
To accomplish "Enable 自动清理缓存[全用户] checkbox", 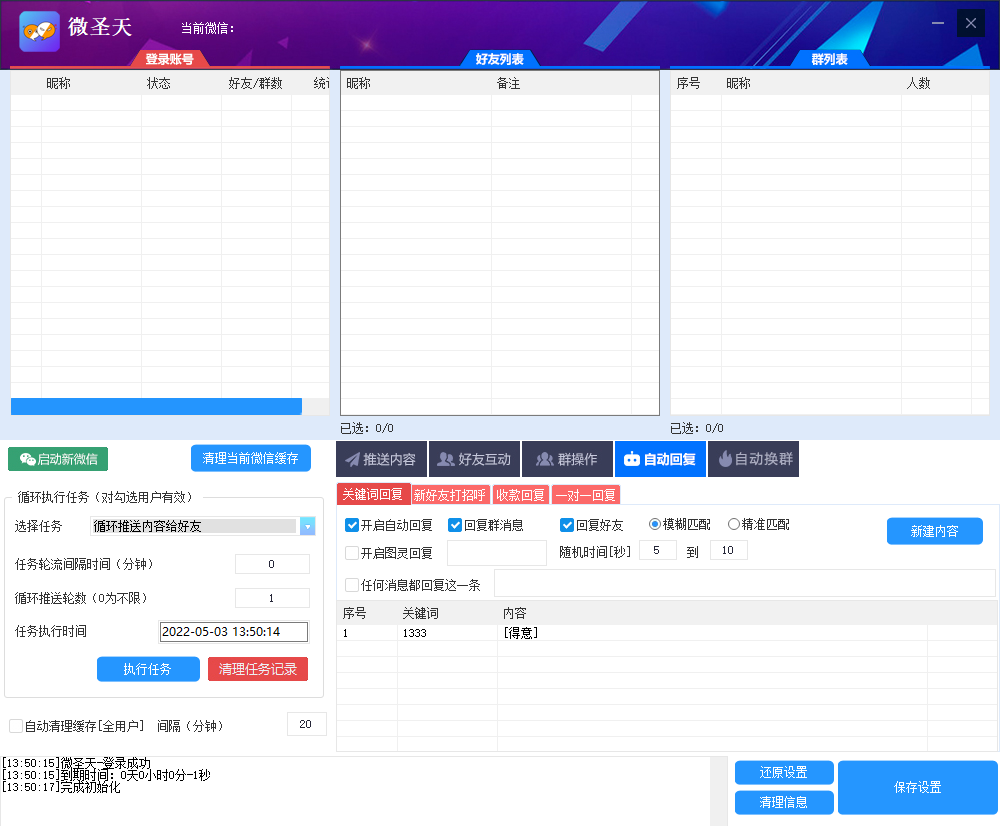I will (16, 726).
